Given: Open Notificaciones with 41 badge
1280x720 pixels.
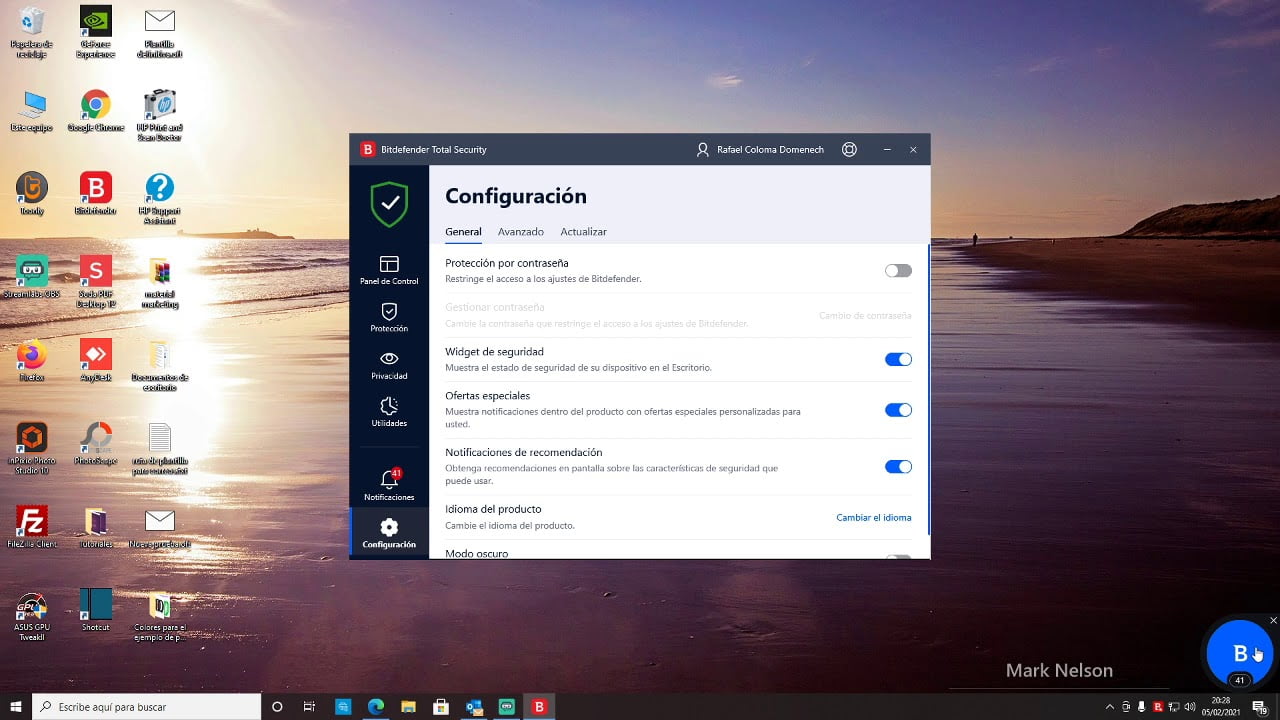Looking at the screenshot, I should 389,484.
